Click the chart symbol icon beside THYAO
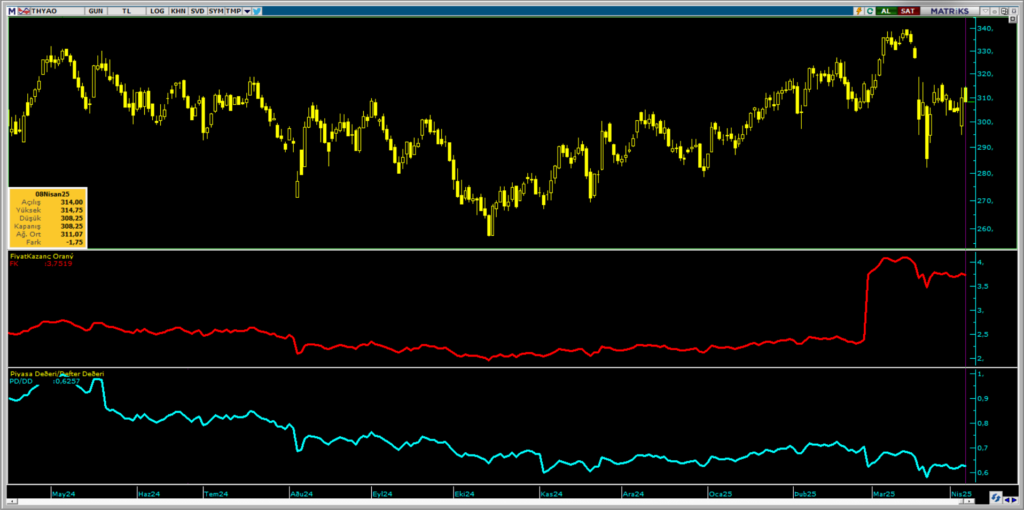The image size is (1024, 510). (x=21, y=10)
